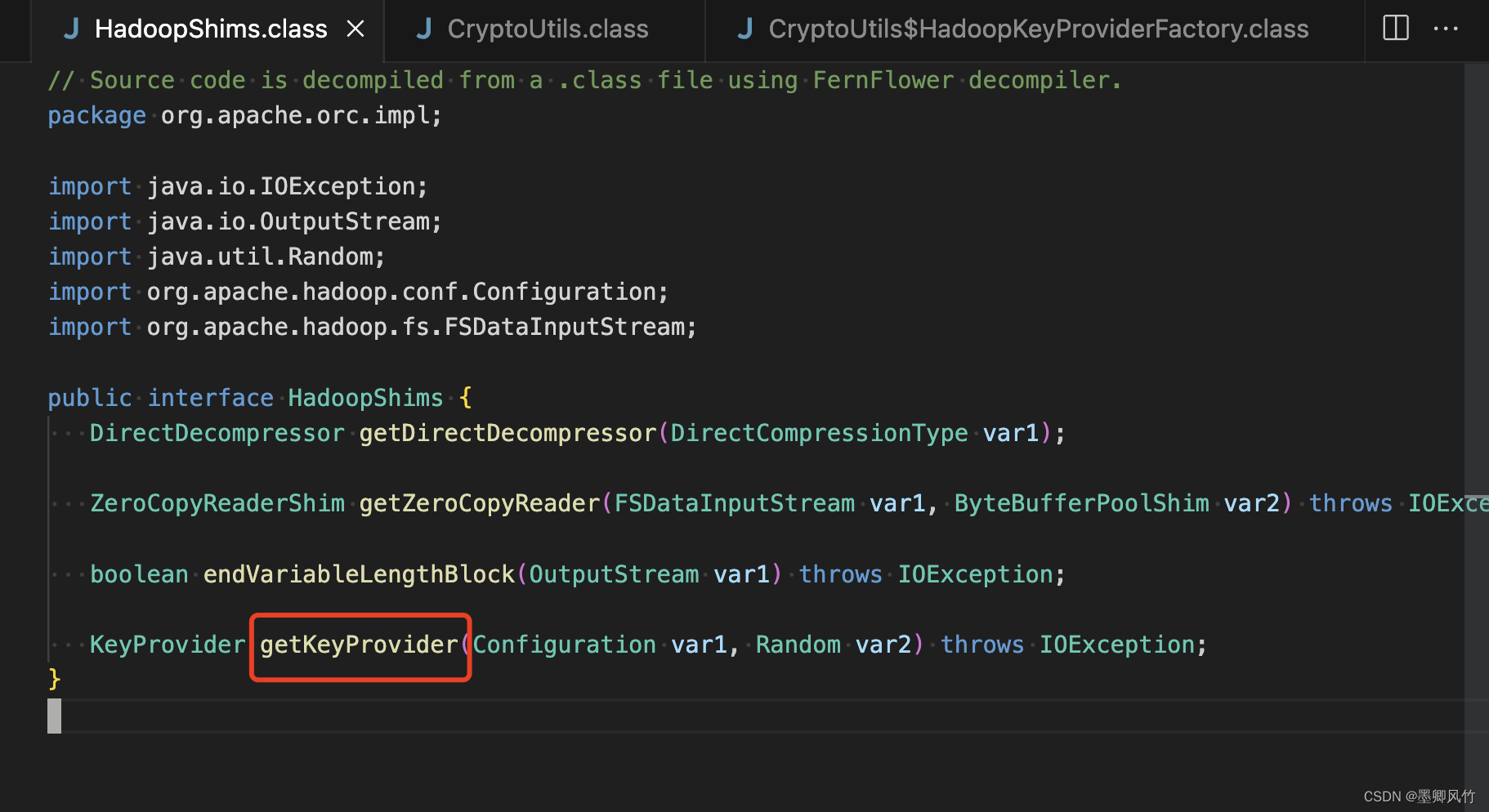This screenshot has height=812, width=1489.
Task: Click the package name org.apache.orc.impl
Action: coord(299,115)
